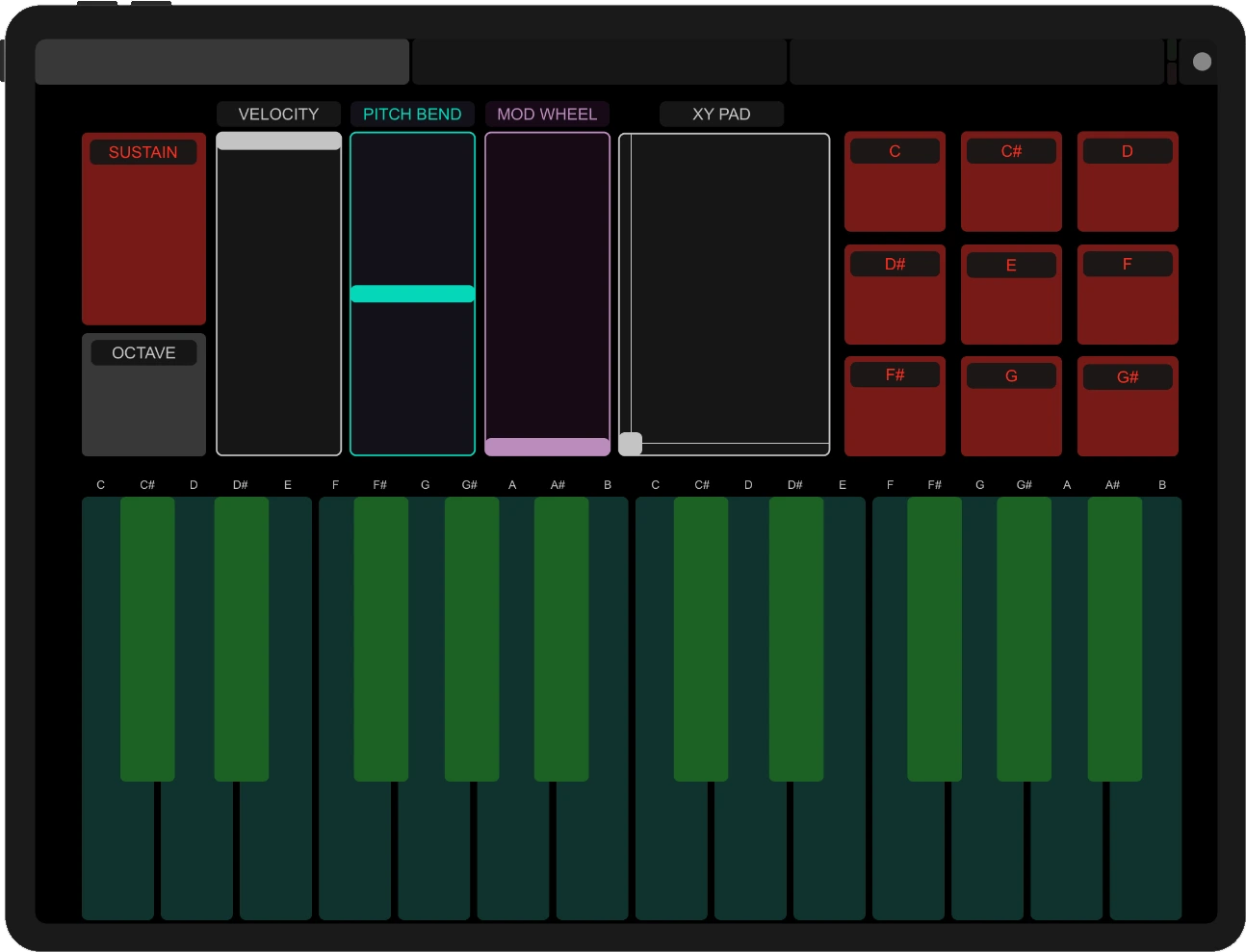Switch to the second tab in top bar
The height and width of the screenshot is (952, 1246).
coord(599,62)
